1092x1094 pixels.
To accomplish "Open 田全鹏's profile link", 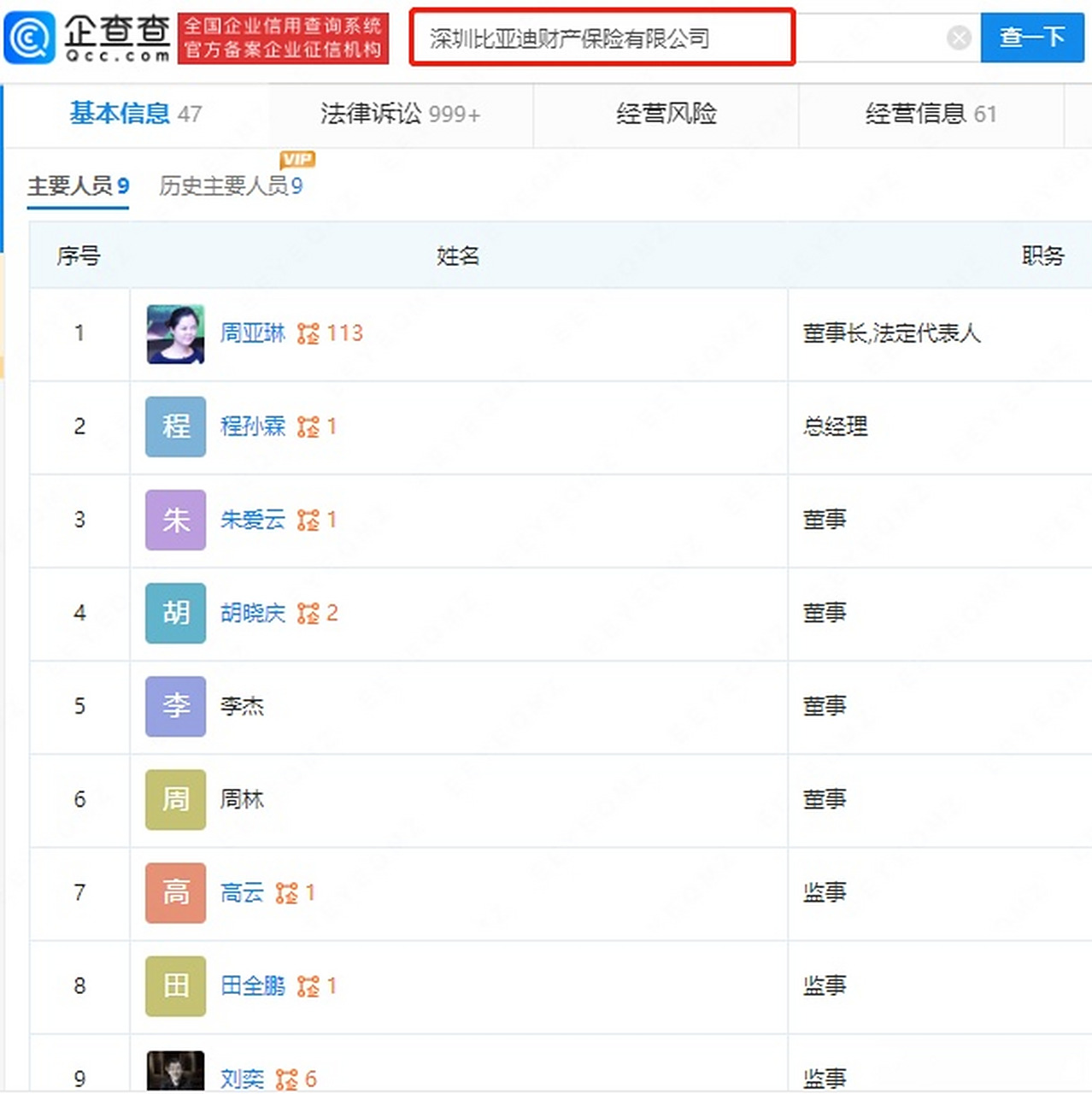I will (x=253, y=986).
